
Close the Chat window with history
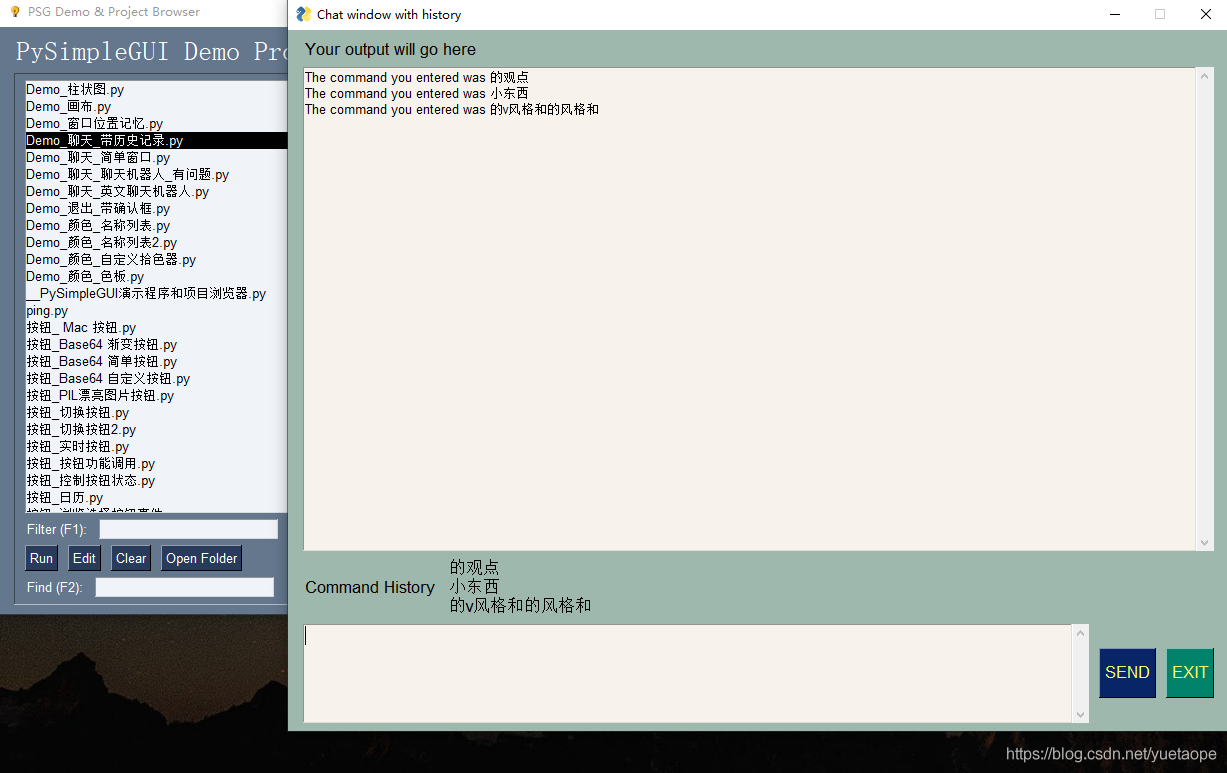click(1205, 14)
